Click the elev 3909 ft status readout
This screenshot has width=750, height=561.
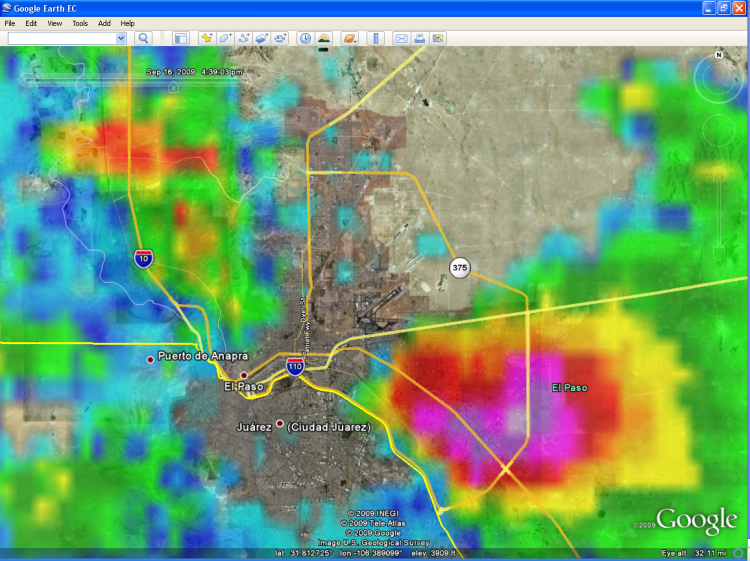pos(433,553)
